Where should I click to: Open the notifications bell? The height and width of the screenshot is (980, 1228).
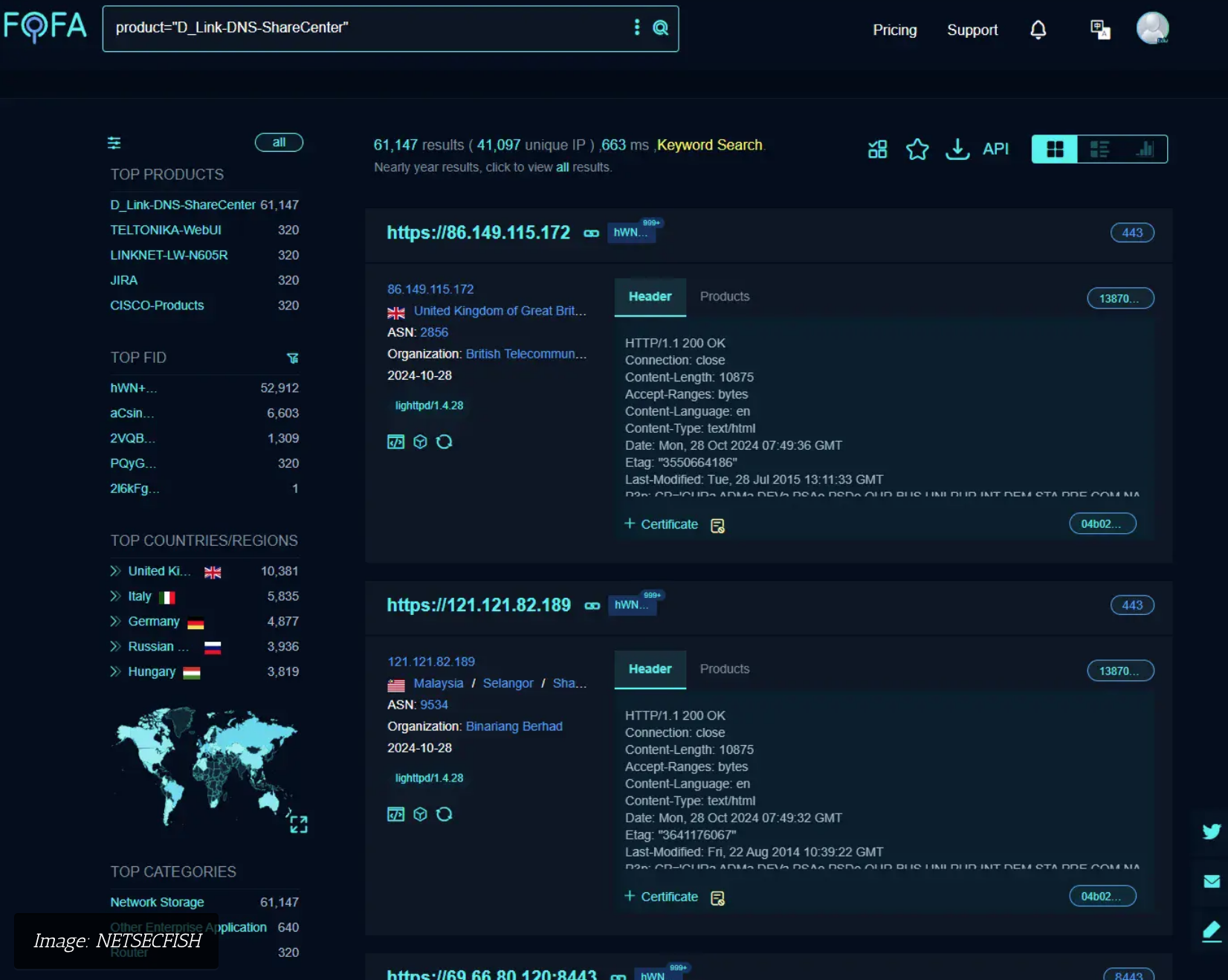pyautogui.click(x=1038, y=30)
